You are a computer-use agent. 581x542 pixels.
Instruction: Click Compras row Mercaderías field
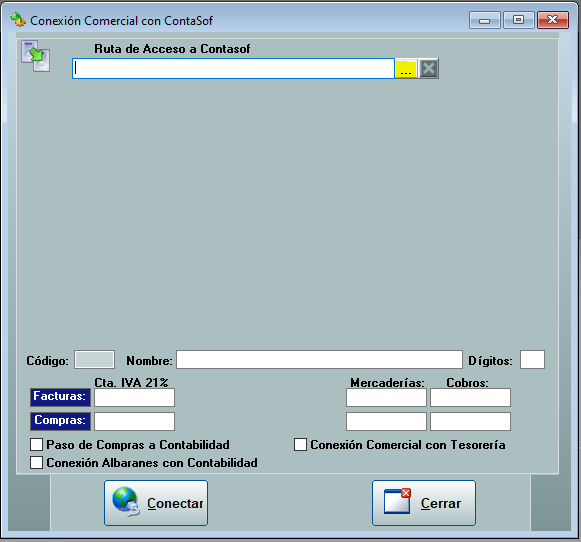(386, 422)
